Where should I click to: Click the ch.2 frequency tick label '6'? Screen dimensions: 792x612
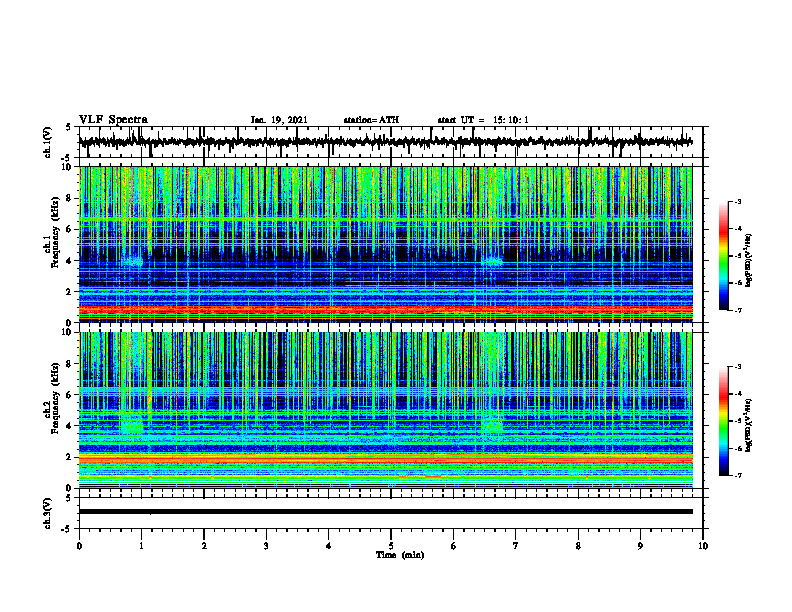69,395
